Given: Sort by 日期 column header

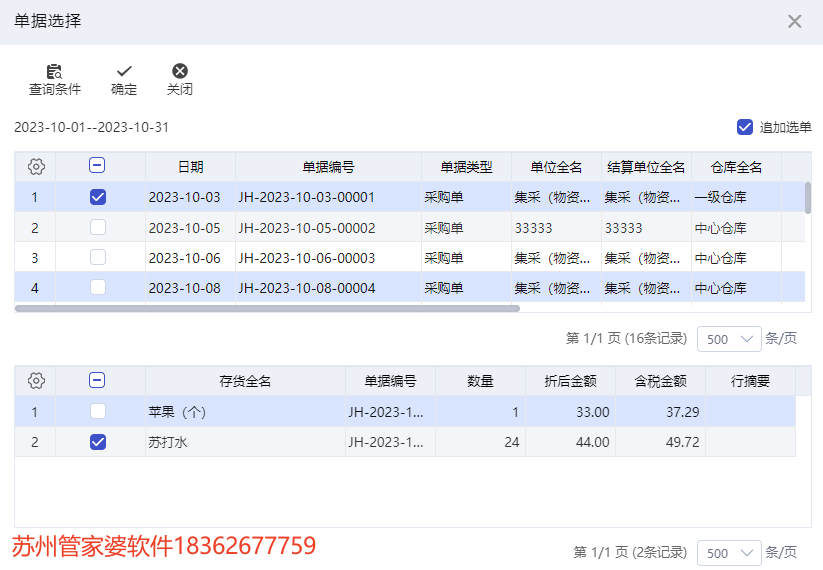Looking at the screenshot, I should click(191, 167).
